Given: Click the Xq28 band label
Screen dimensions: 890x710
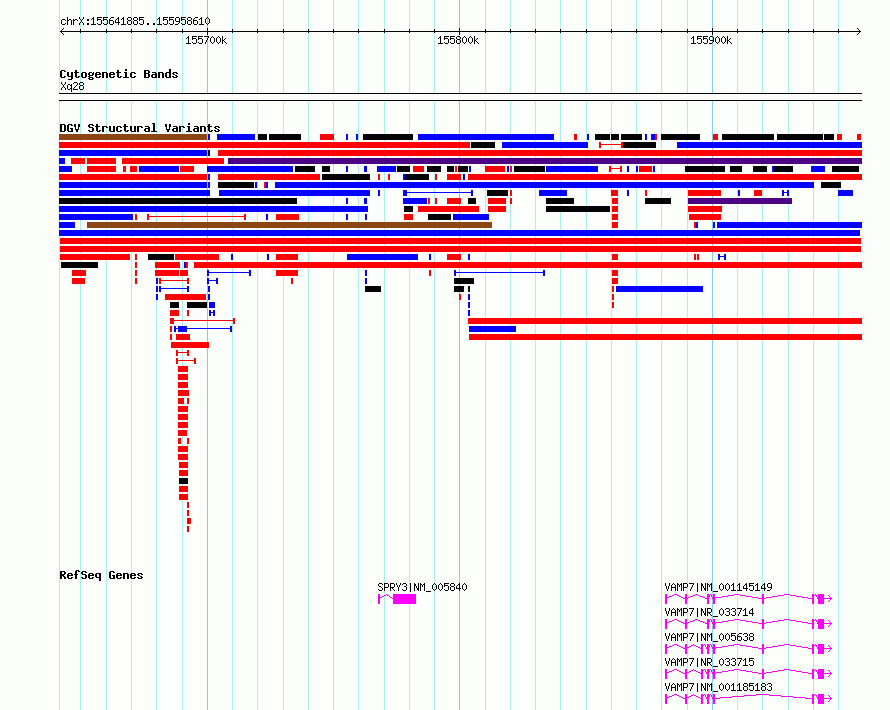Looking at the screenshot, I should pos(72,86).
